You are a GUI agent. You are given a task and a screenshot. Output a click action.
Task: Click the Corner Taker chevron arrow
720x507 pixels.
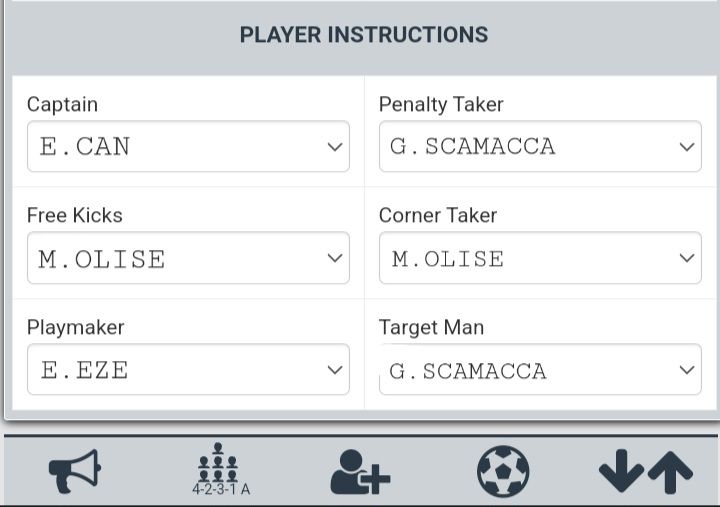[x=687, y=259]
